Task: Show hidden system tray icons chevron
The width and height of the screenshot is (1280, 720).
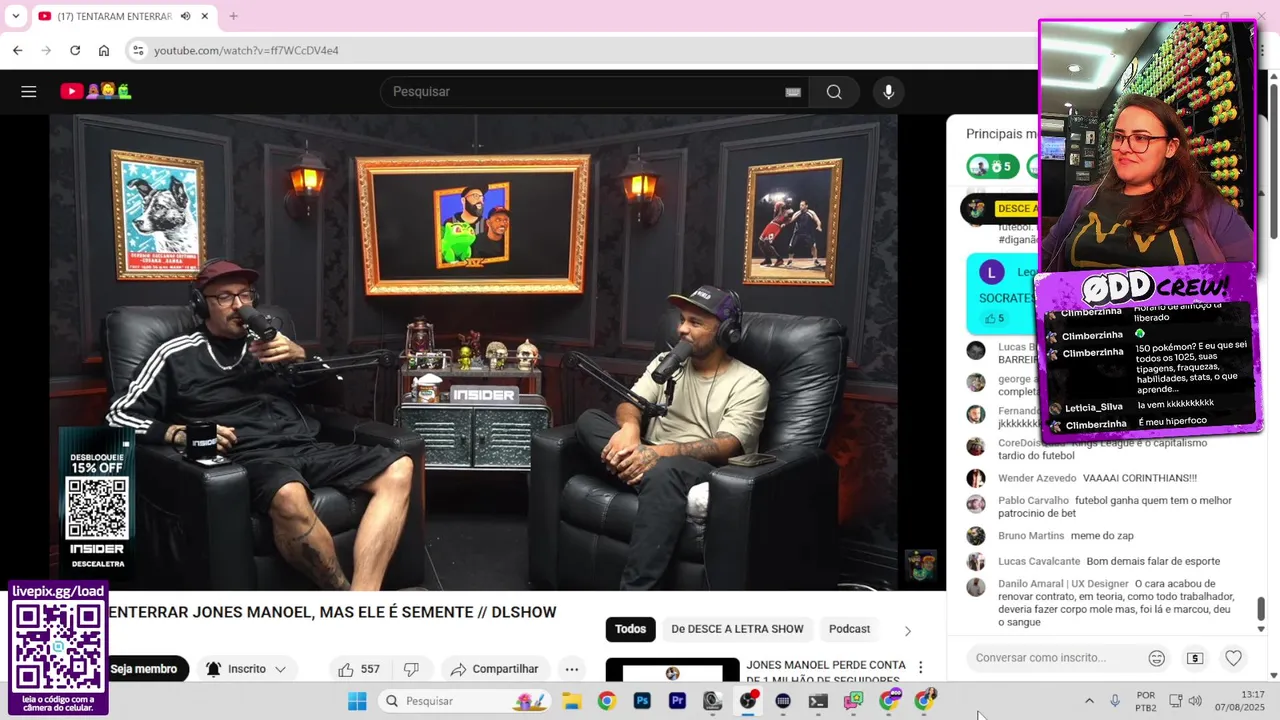Action: pyautogui.click(x=1089, y=701)
